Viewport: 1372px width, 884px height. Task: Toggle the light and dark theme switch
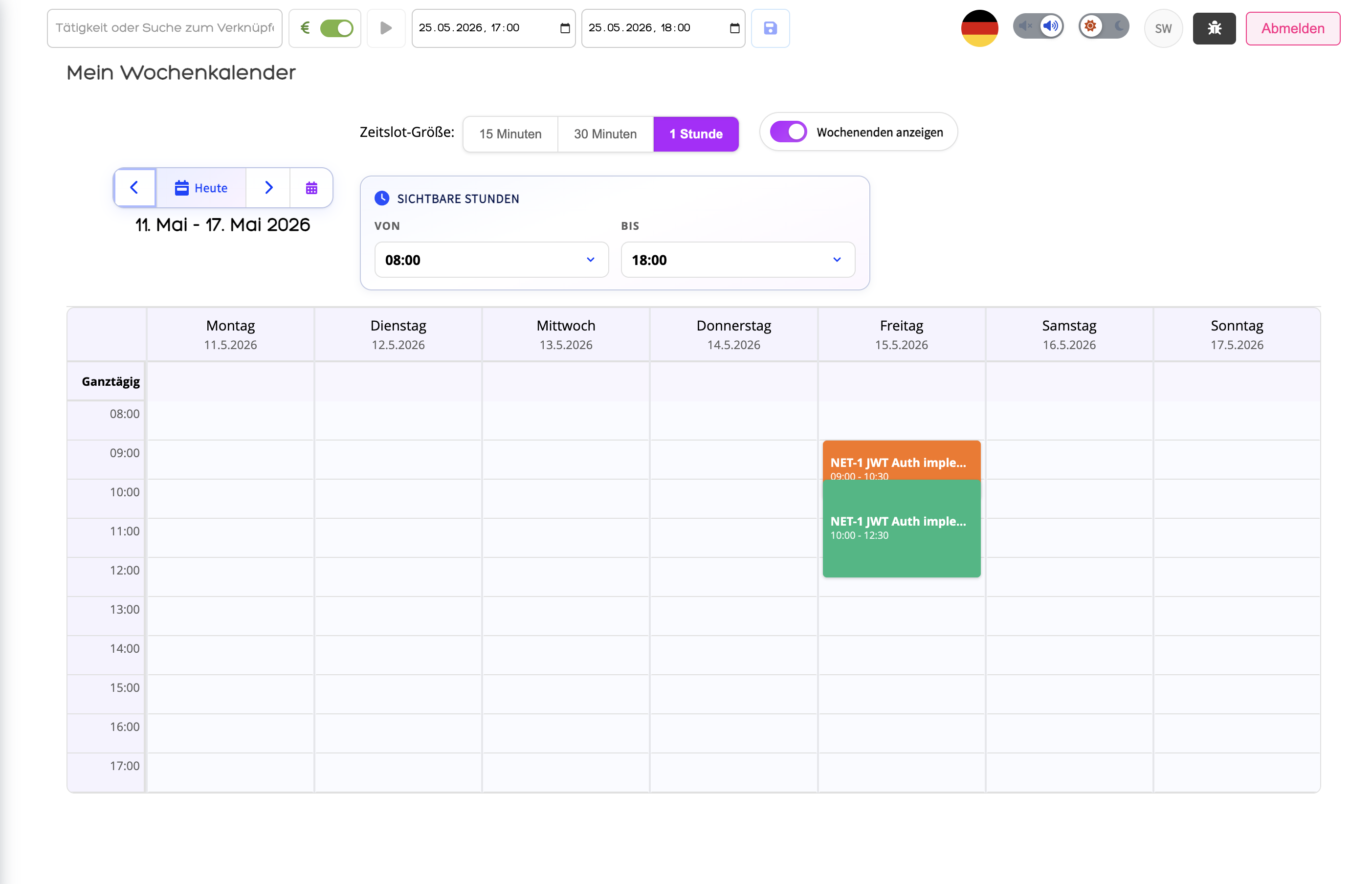(x=1104, y=26)
